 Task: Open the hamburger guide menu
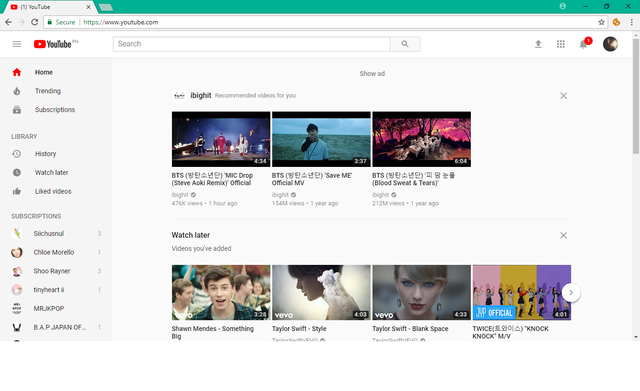[17, 44]
